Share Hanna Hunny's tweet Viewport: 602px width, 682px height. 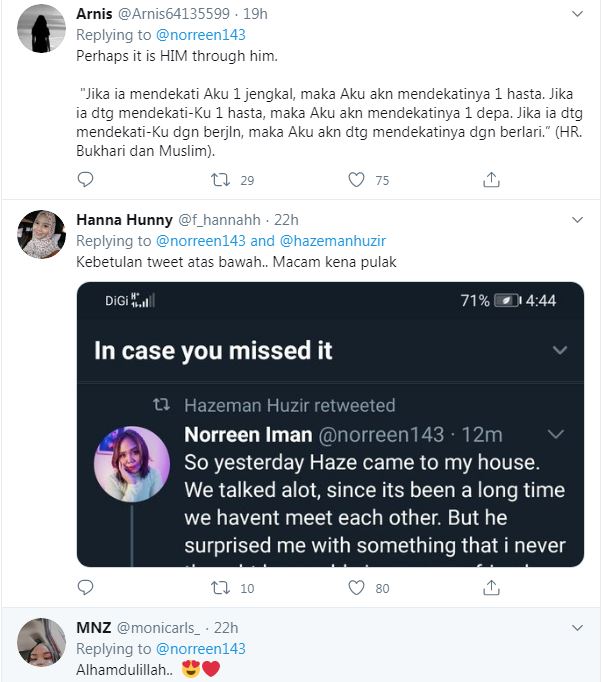[x=491, y=588]
